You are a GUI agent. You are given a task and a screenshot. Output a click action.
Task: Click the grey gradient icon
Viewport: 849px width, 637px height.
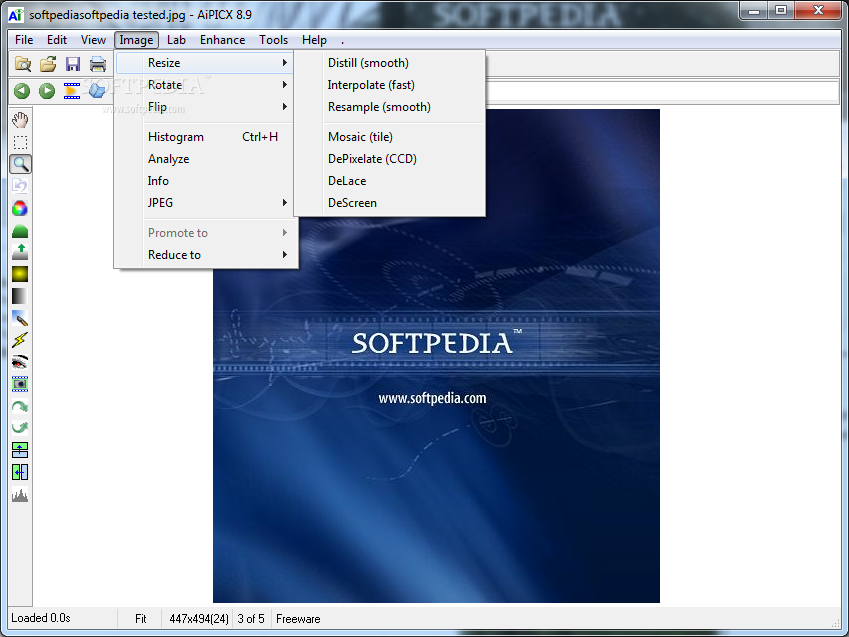(x=20, y=296)
